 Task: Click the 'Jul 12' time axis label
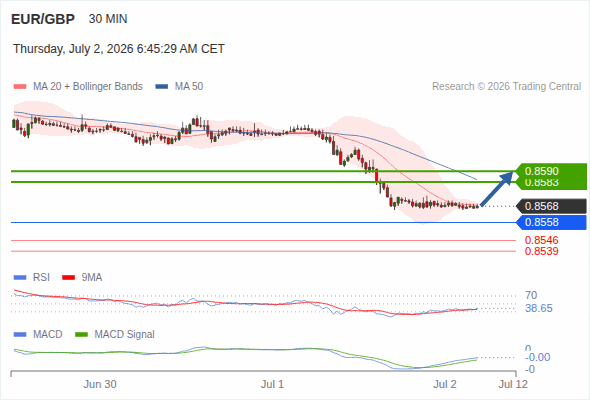(x=513, y=384)
